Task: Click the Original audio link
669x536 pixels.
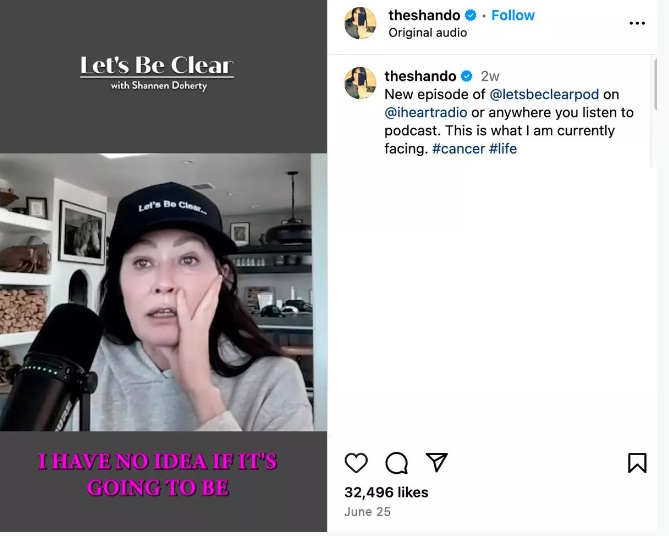Action: tap(428, 33)
